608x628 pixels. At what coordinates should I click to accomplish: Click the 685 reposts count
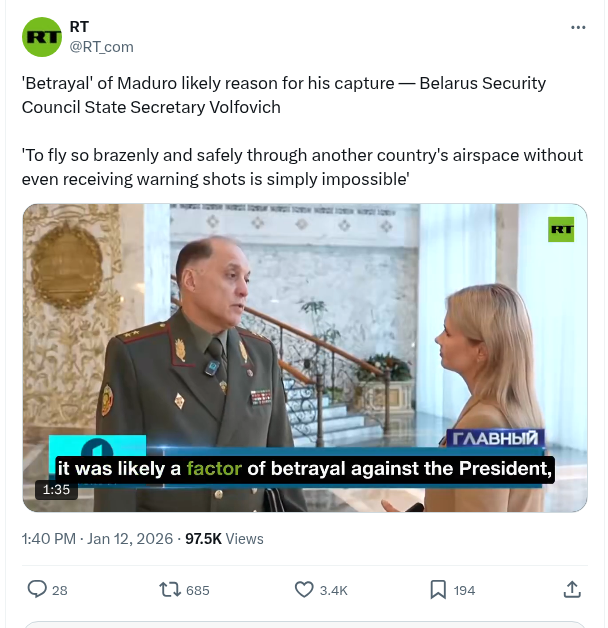[x=197, y=590]
